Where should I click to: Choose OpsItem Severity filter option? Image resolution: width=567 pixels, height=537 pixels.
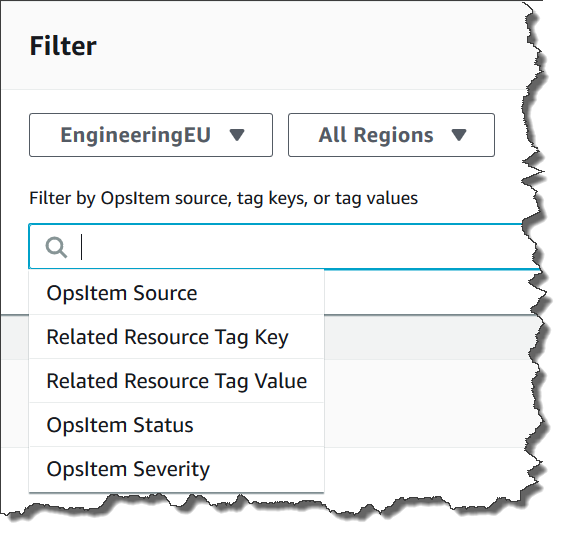176,469
